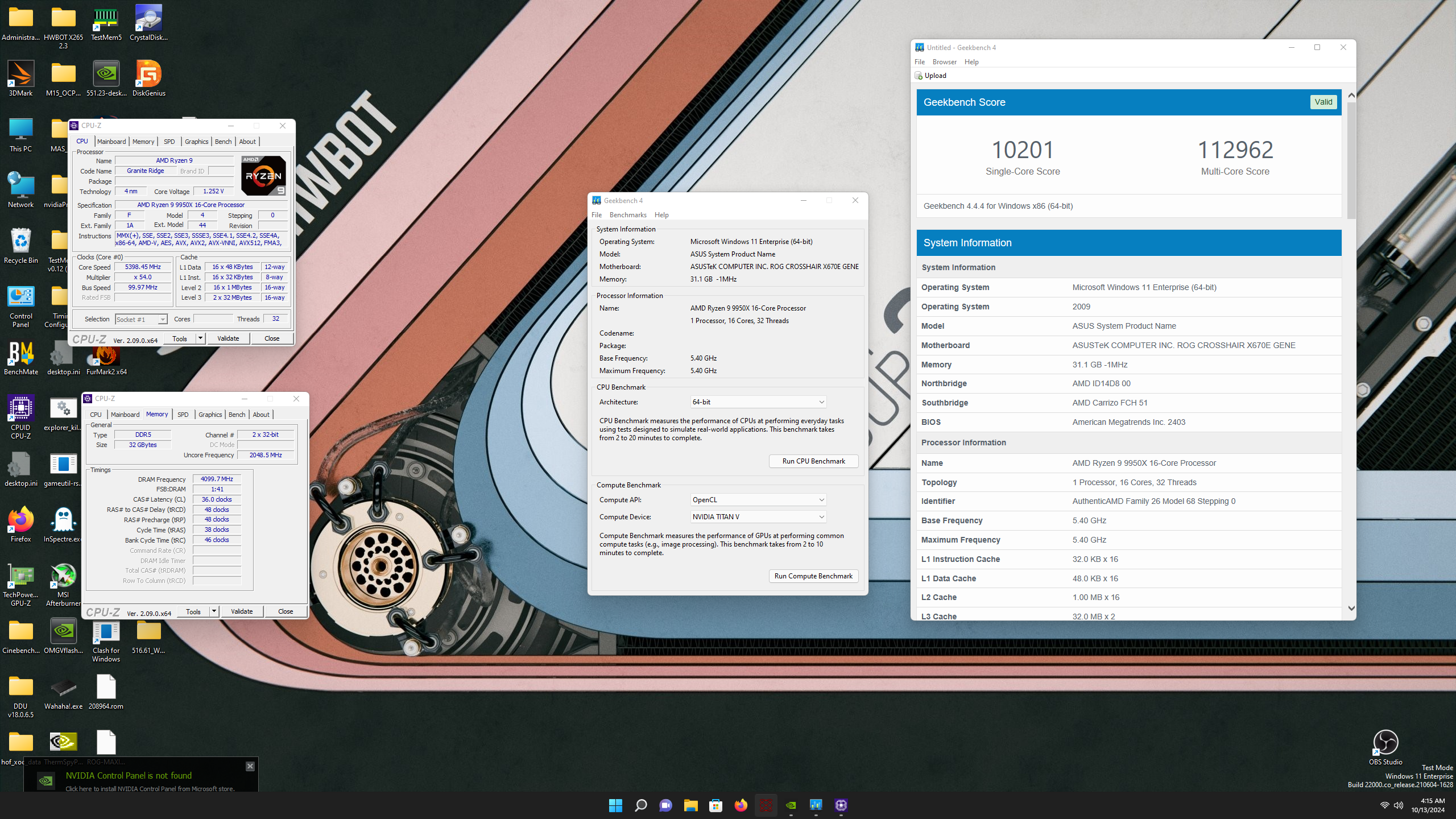Open the 208964.rom file icon

point(106,692)
